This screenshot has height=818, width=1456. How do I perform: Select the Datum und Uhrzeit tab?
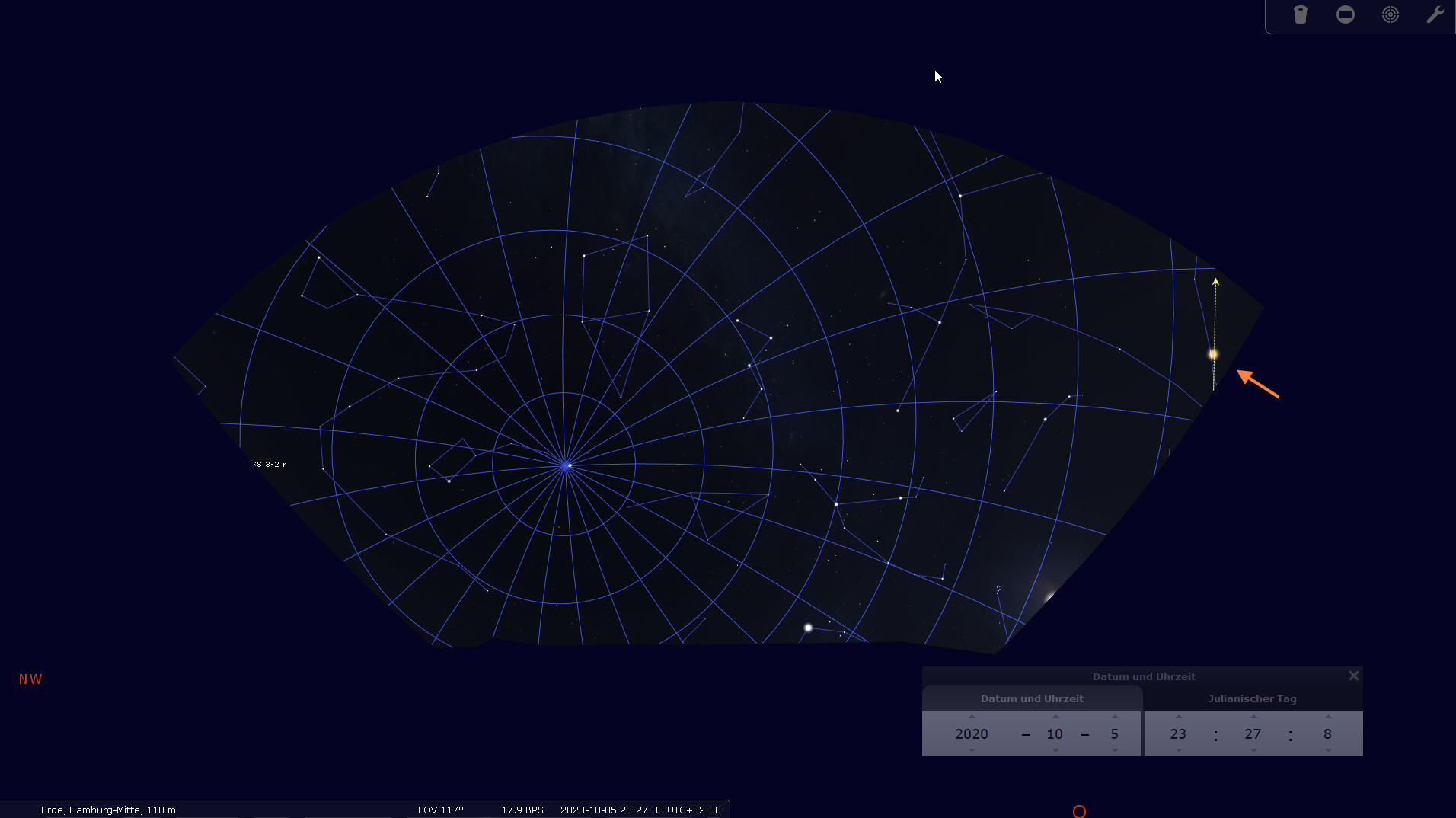(x=1032, y=698)
